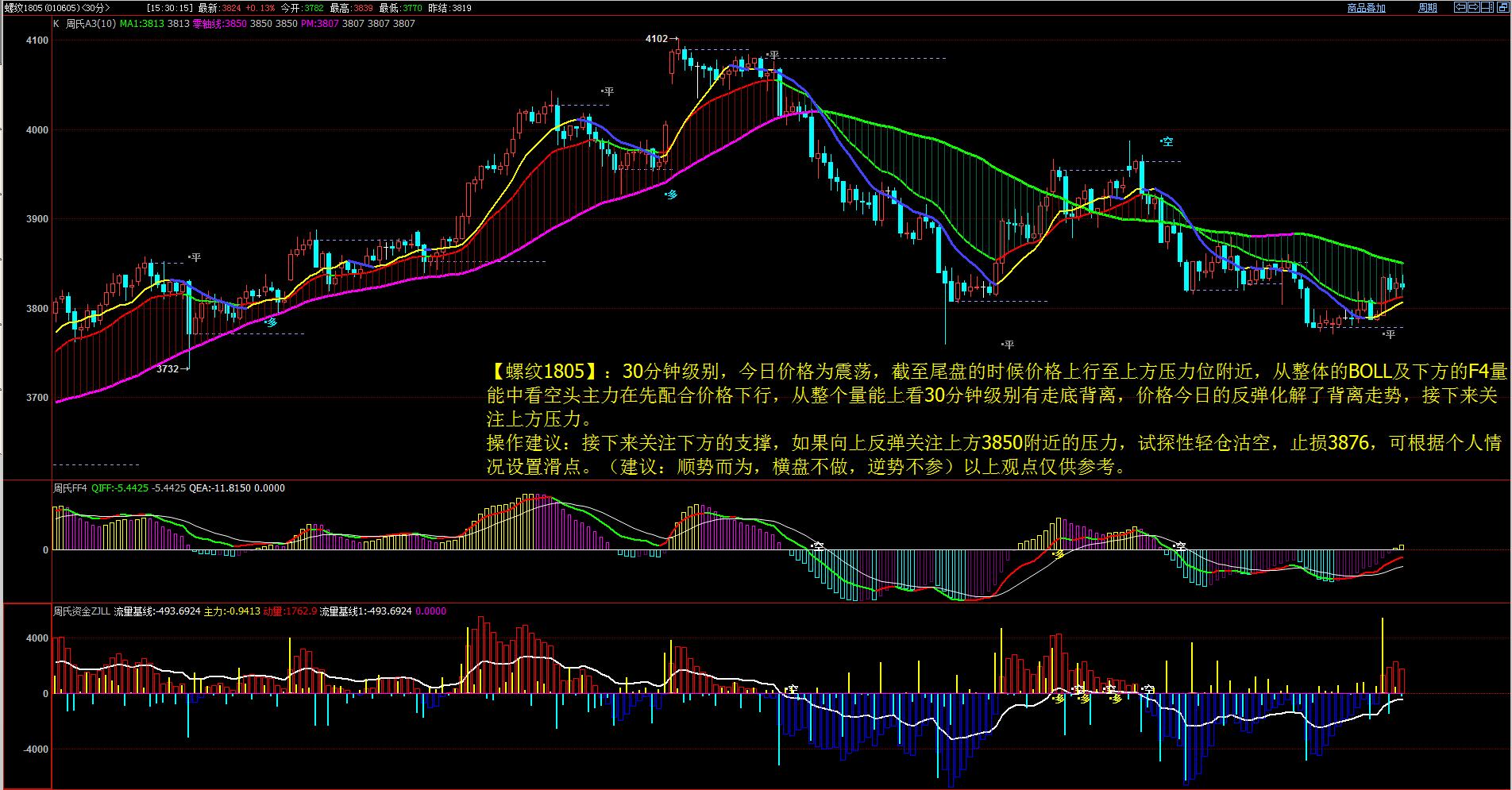Screen dimensions: 1512x790
Task: Click the 4102 high price marker
Action: pos(656,38)
